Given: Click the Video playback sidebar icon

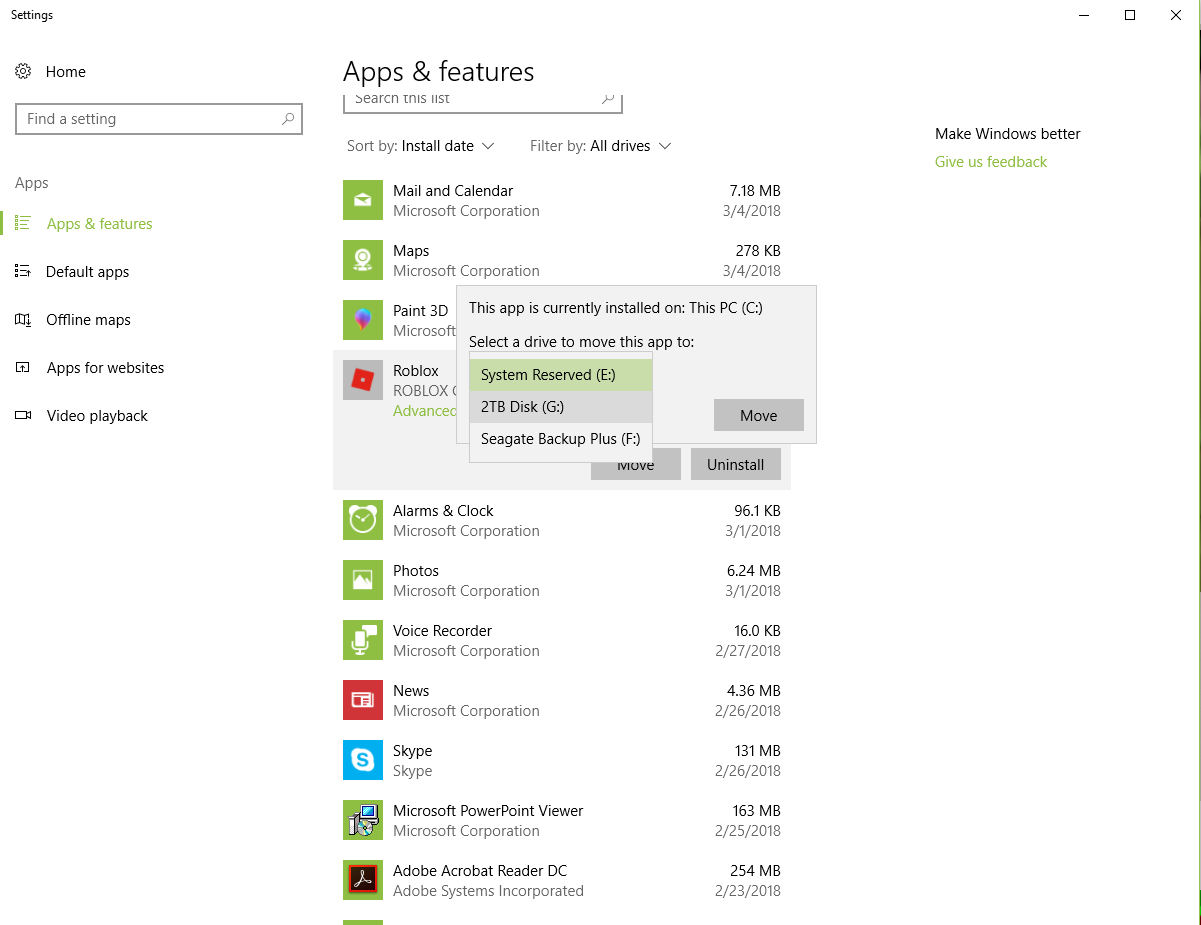Looking at the screenshot, I should click(23, 416).
